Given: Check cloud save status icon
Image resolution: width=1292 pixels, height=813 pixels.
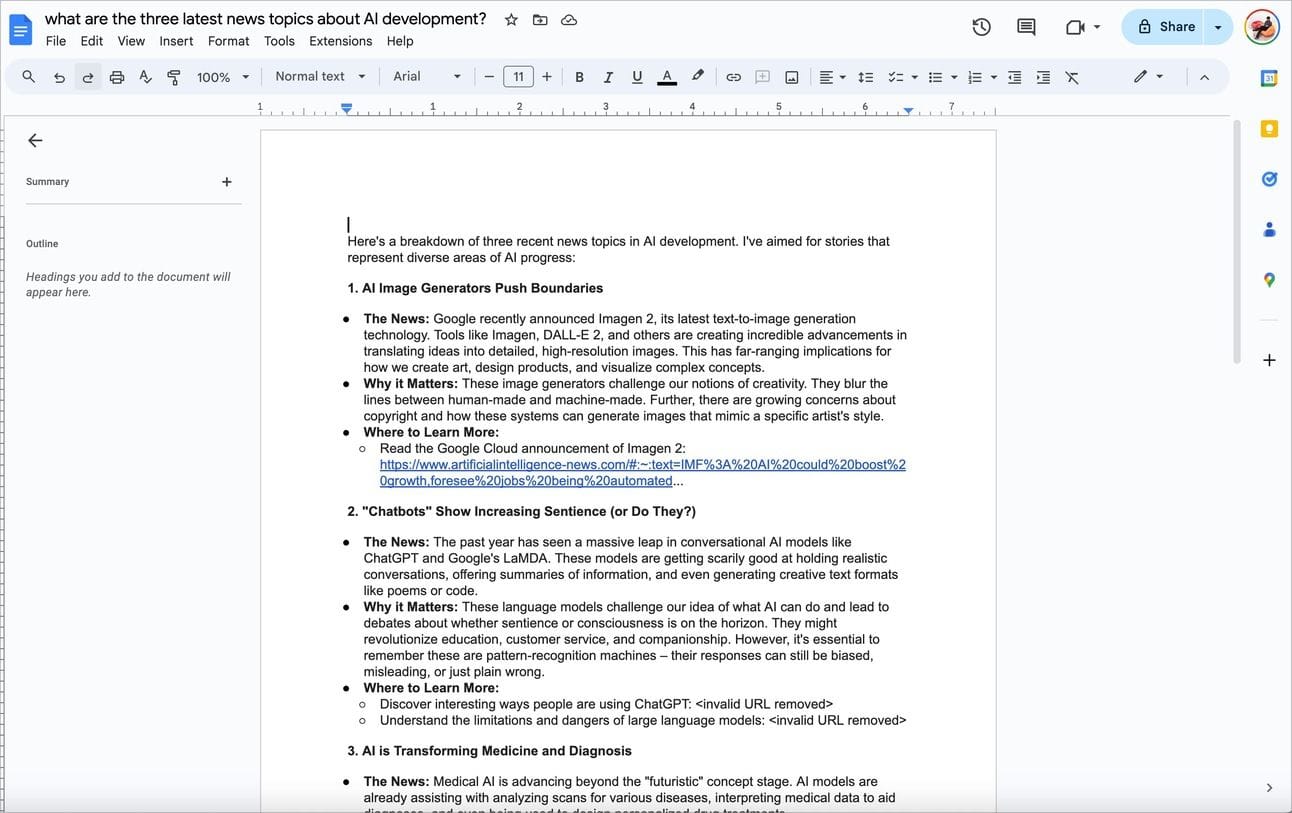Looking at the screenshot, I should click(569, 20).
